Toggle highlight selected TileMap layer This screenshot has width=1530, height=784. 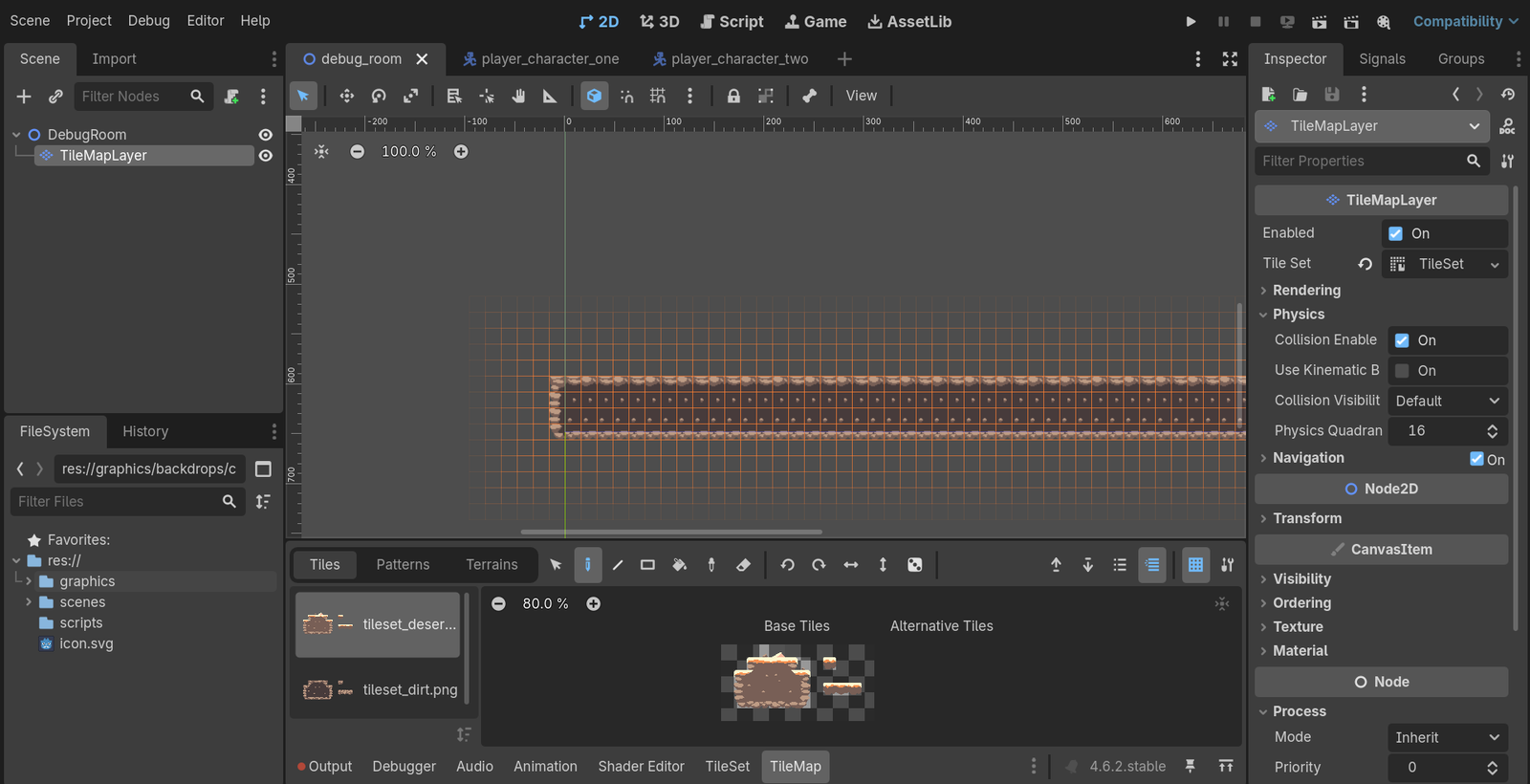[x=1152, y=565]
